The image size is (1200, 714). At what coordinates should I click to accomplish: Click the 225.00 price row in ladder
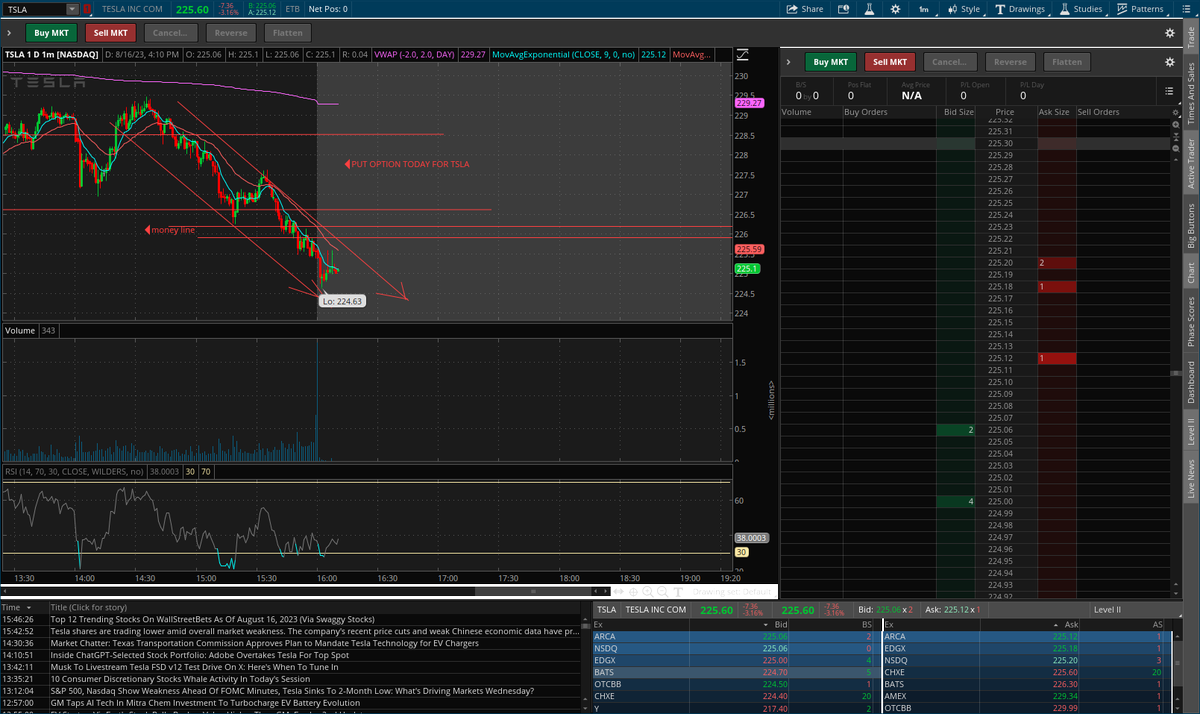coord(999,501)
